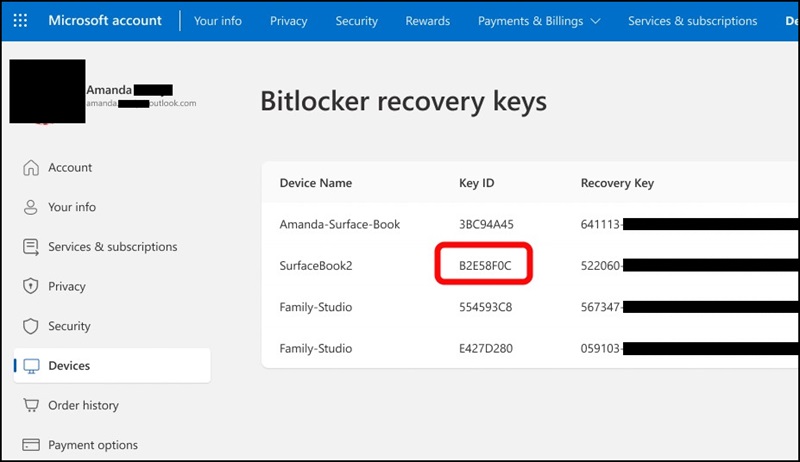Click Key ID E427D280
800x462 pixels.
point(486,348)
